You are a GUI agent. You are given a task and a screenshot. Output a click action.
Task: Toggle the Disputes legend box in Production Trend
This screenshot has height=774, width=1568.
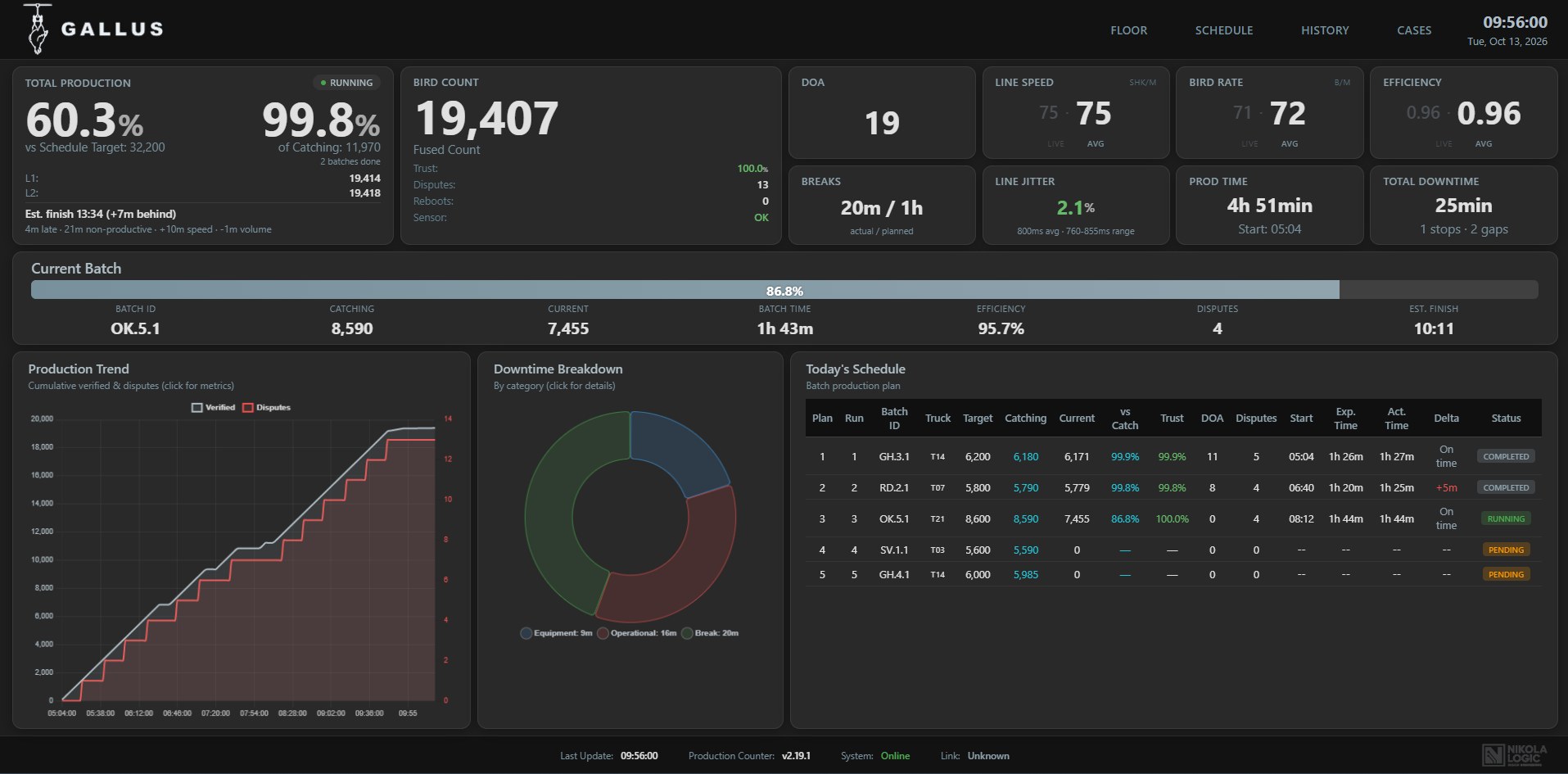pyautogui.click(x=247, y=407)
